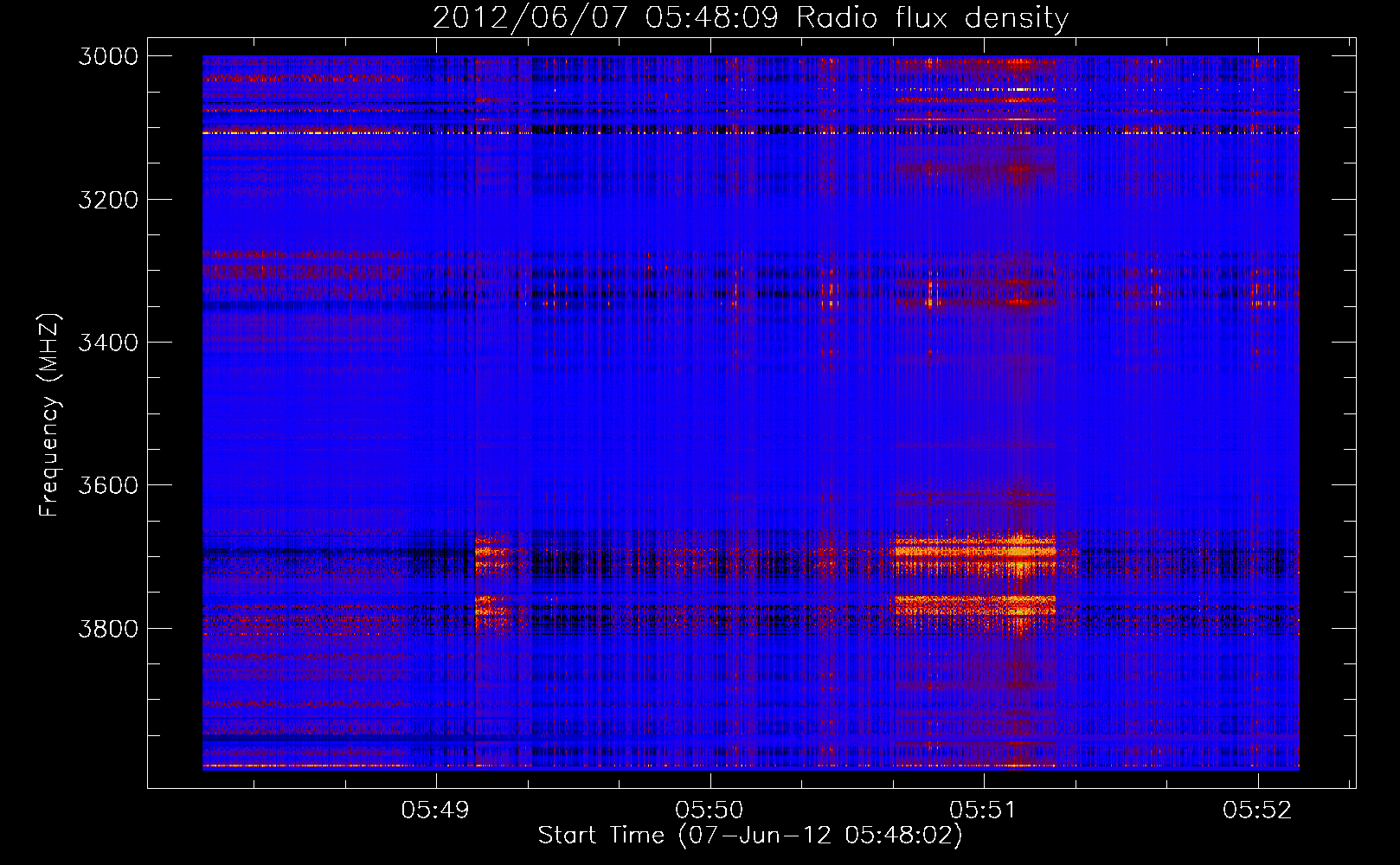Click the '3600' frequency axis label
The height and width of the screenshot is (865, 1400).
(x=108, y=485)
